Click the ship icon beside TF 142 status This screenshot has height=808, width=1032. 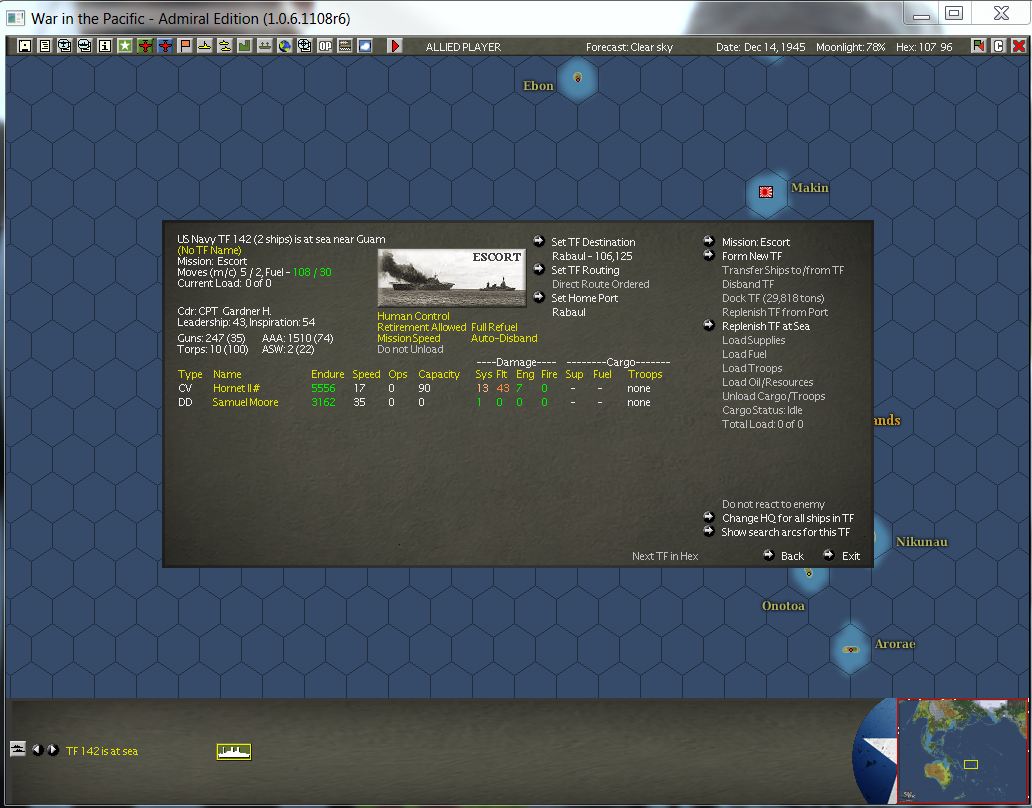18,749
